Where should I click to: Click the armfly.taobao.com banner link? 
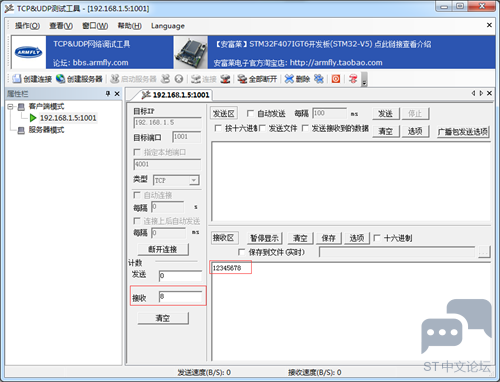[336, 63]
